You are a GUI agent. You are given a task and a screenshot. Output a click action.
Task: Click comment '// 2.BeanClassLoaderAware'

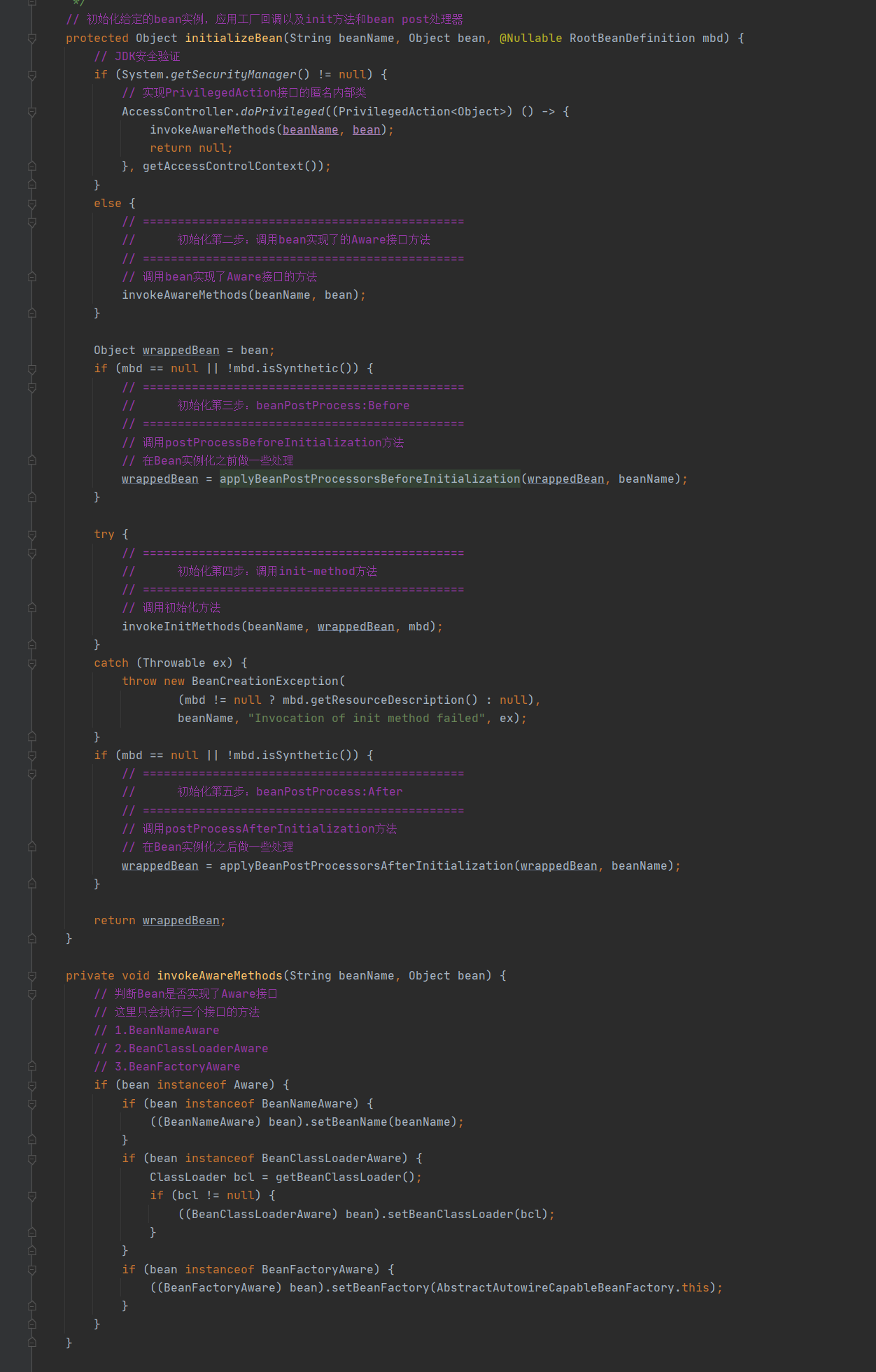click(x=181, y=1049)
